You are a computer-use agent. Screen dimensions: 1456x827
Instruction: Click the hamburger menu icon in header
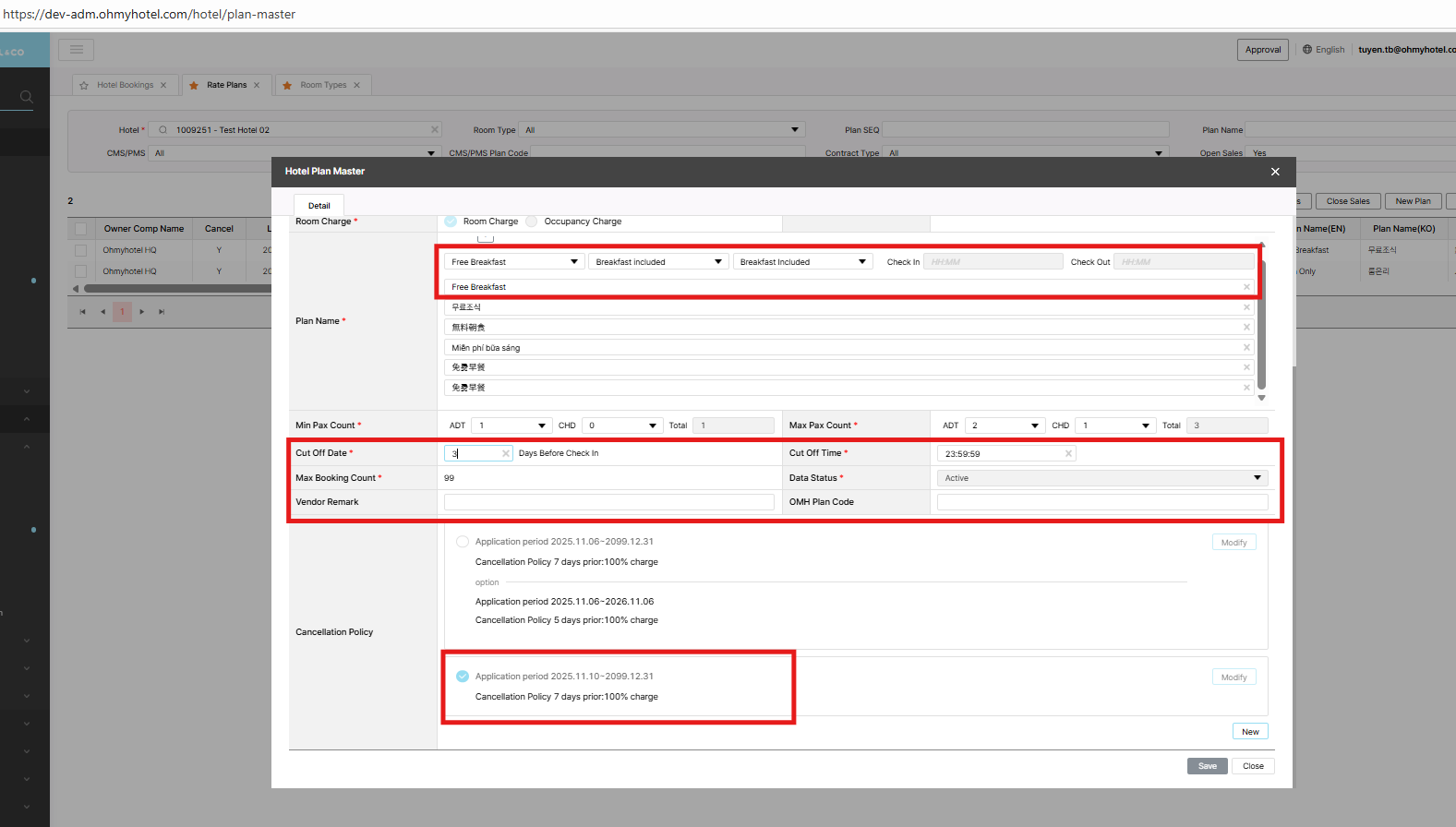coord(77,50)
